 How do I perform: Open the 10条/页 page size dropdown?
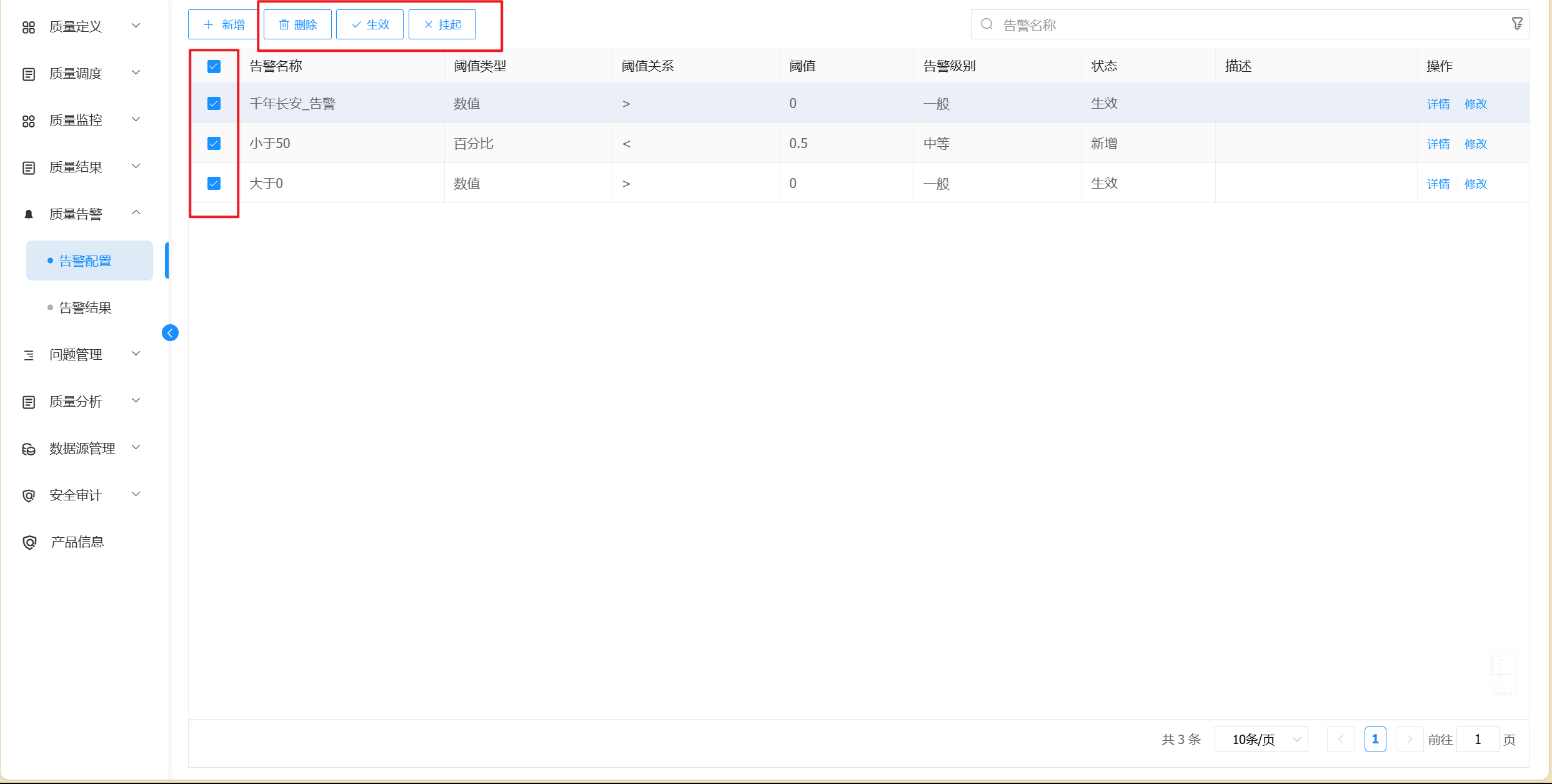[1261, 740]
